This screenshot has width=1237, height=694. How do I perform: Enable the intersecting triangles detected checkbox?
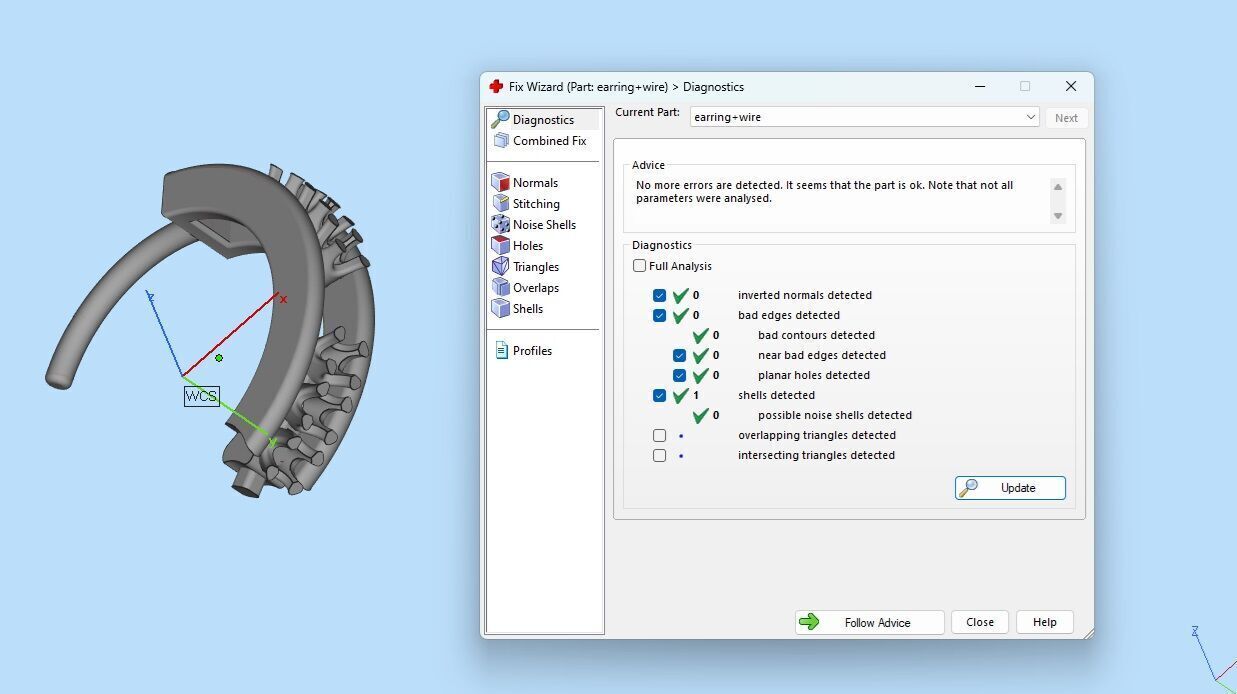660,455
